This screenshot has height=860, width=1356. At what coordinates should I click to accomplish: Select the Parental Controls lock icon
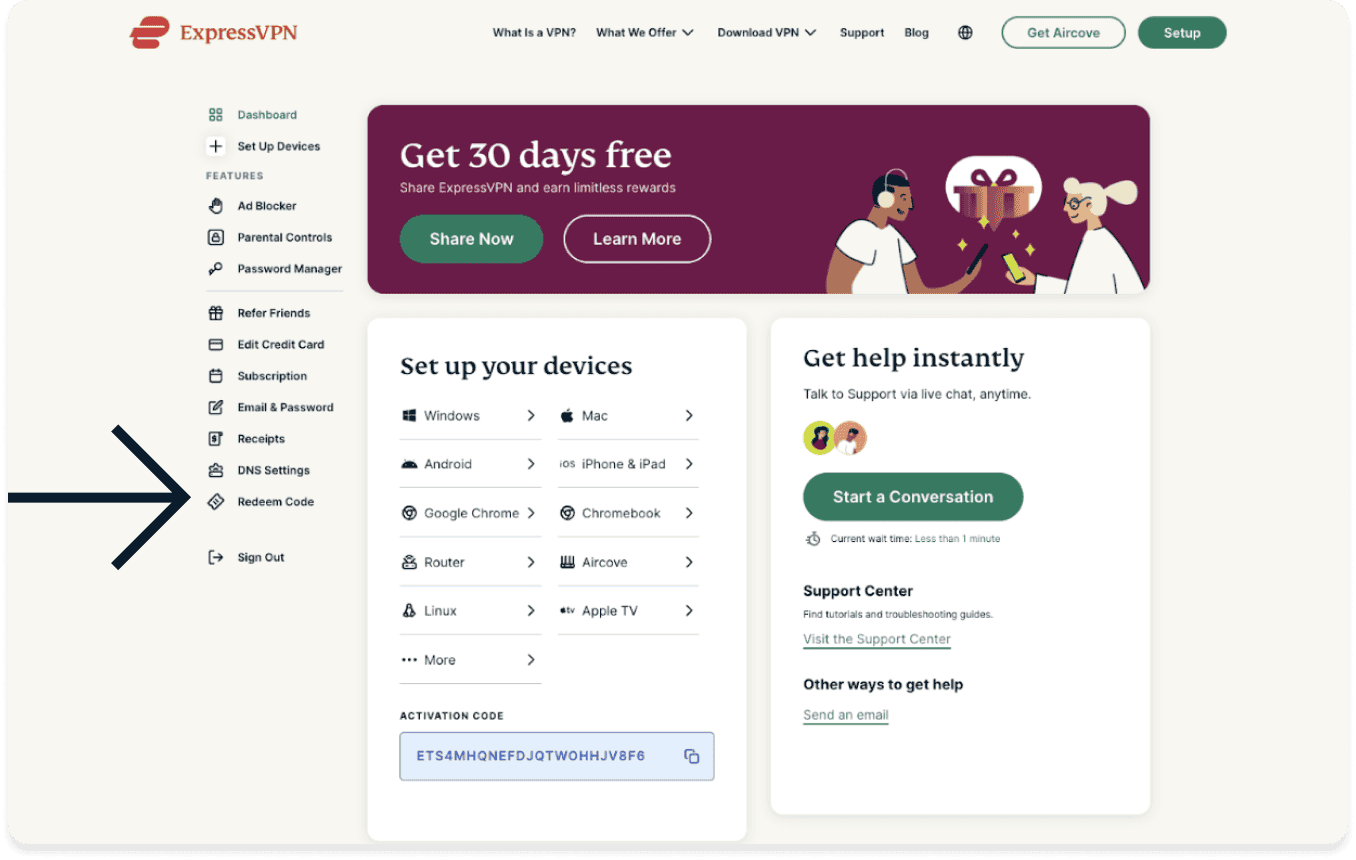(x=215, y=238)
